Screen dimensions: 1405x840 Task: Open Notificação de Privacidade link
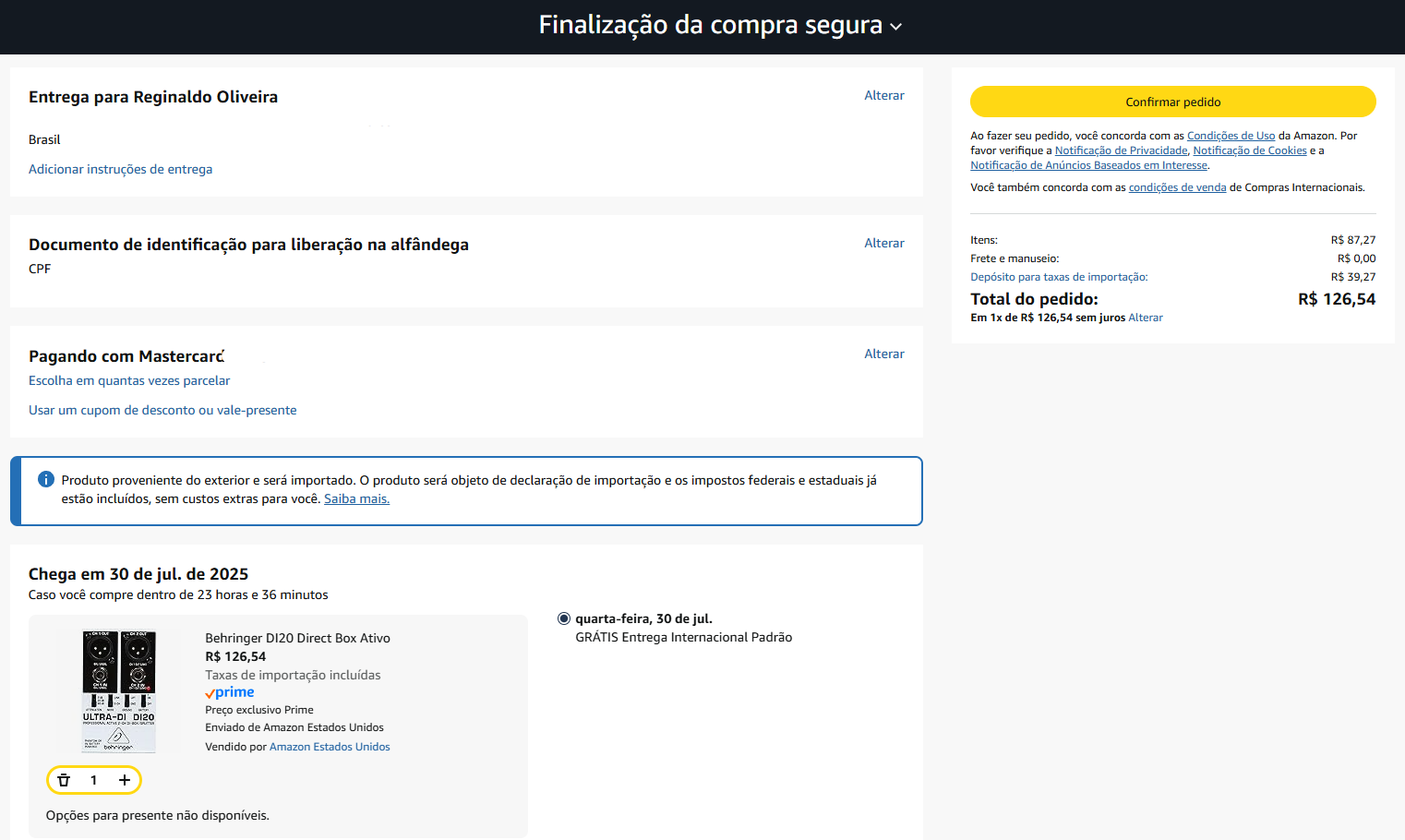pyautogui.click(x=1121, y=150)
